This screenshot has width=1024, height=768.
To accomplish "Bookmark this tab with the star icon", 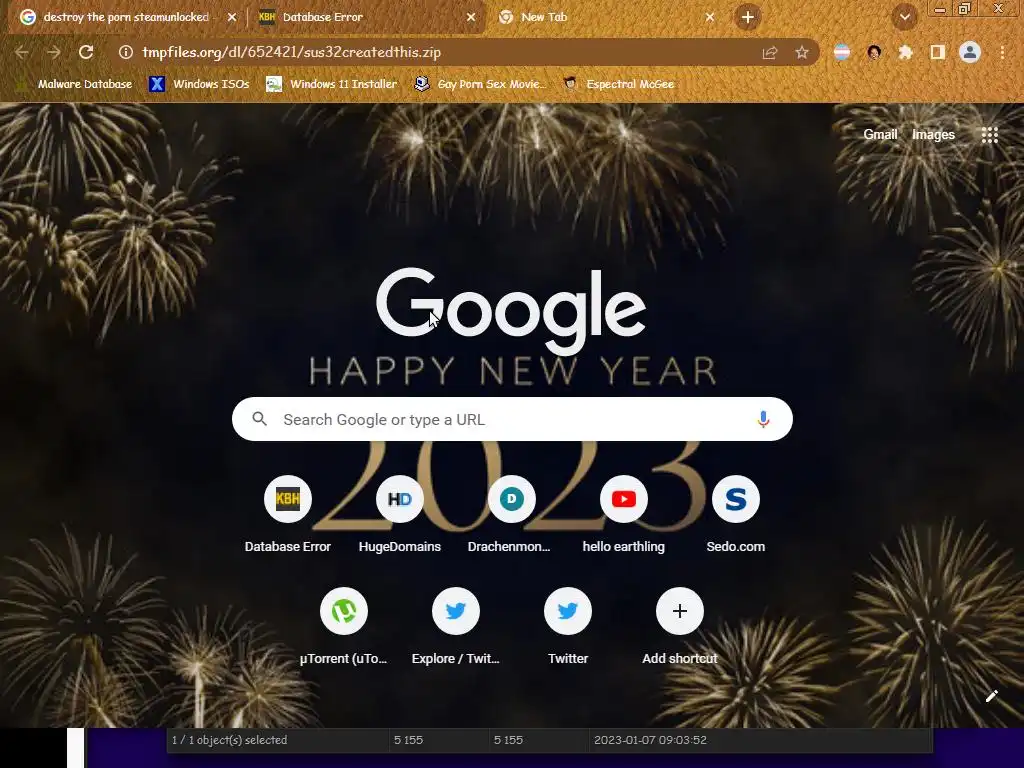I will 802,52.
